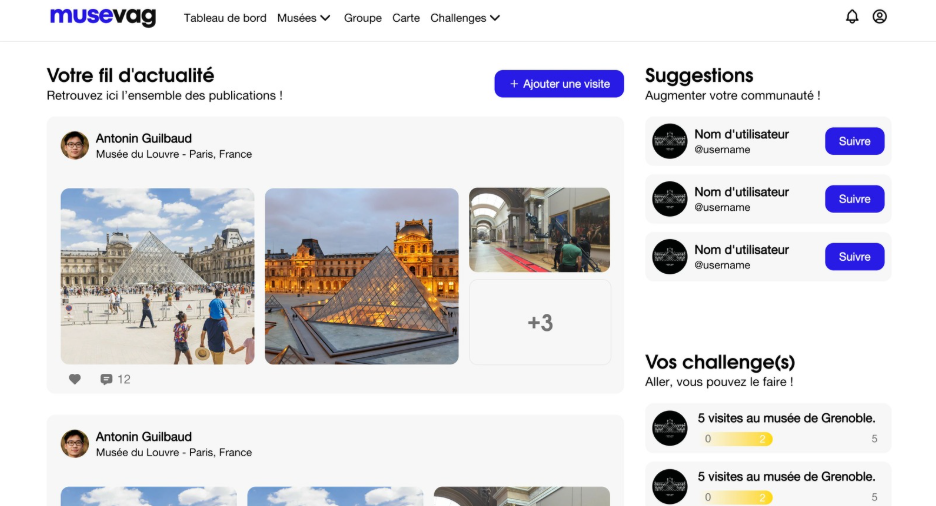Open Antonin Guilbaud name on first post
The width and height of the screenshot is (936, 506).
[x=144, y=138]
